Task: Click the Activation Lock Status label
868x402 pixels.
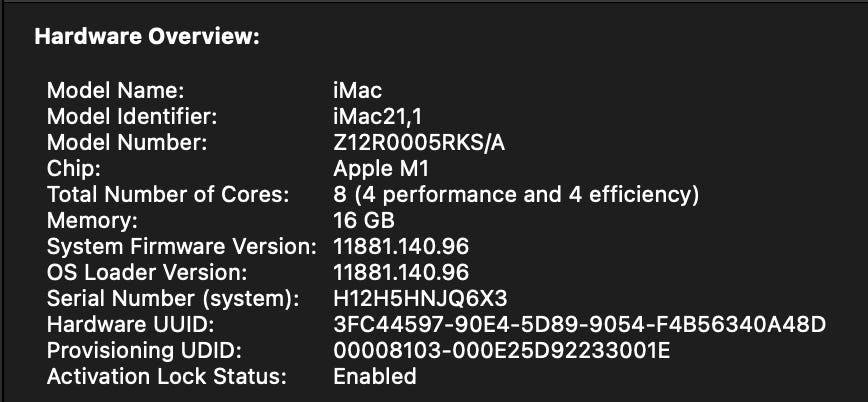Action: click(167, 377)
